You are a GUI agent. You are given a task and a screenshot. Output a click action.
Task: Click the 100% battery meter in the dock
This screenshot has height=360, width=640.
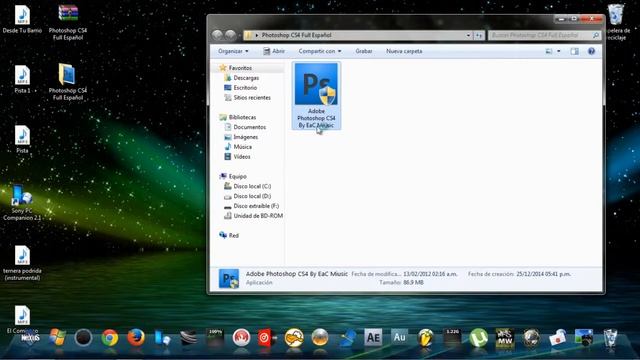215,338
